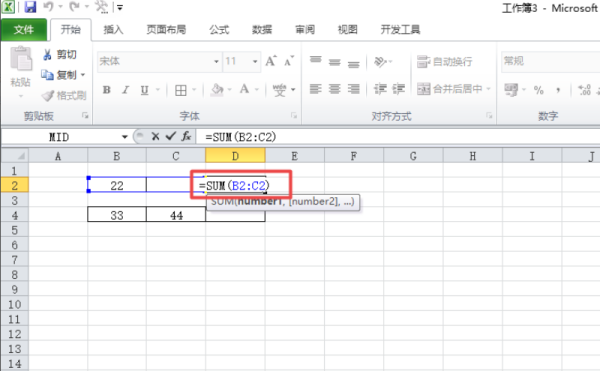
Task: Click the 复制 (Copy) button
Action: tap(59, 75)
